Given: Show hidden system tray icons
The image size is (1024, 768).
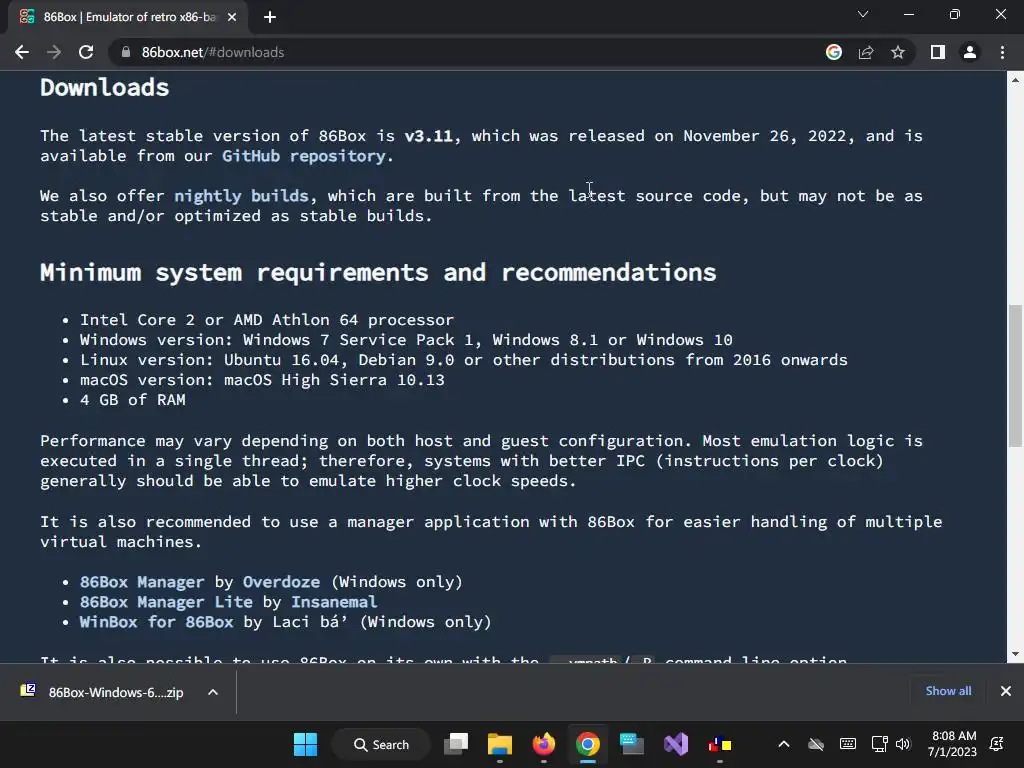Looking at the screenshot, I should click(x=784, y=744).
